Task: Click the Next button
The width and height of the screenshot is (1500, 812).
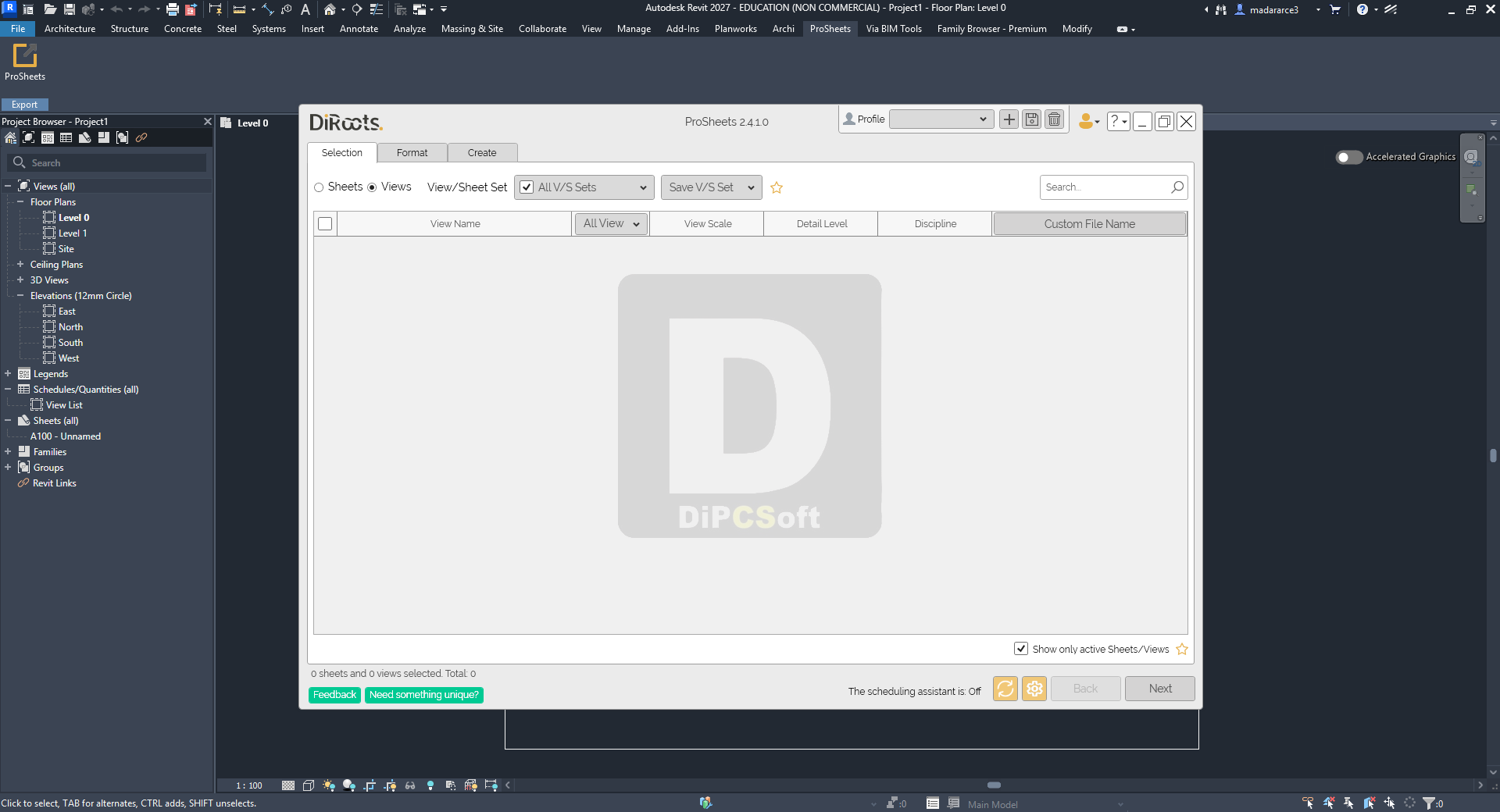Action: [x=1160, y=689]
